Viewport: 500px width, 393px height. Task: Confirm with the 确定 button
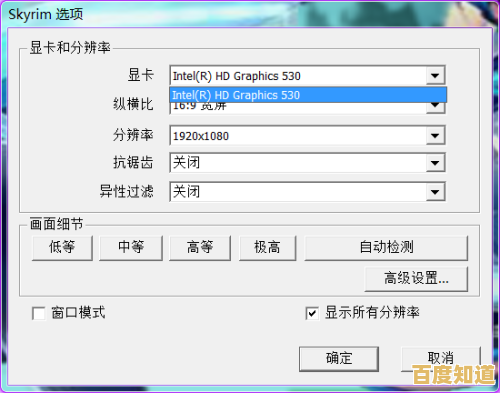pyautogui.click(x=339, y=359)
